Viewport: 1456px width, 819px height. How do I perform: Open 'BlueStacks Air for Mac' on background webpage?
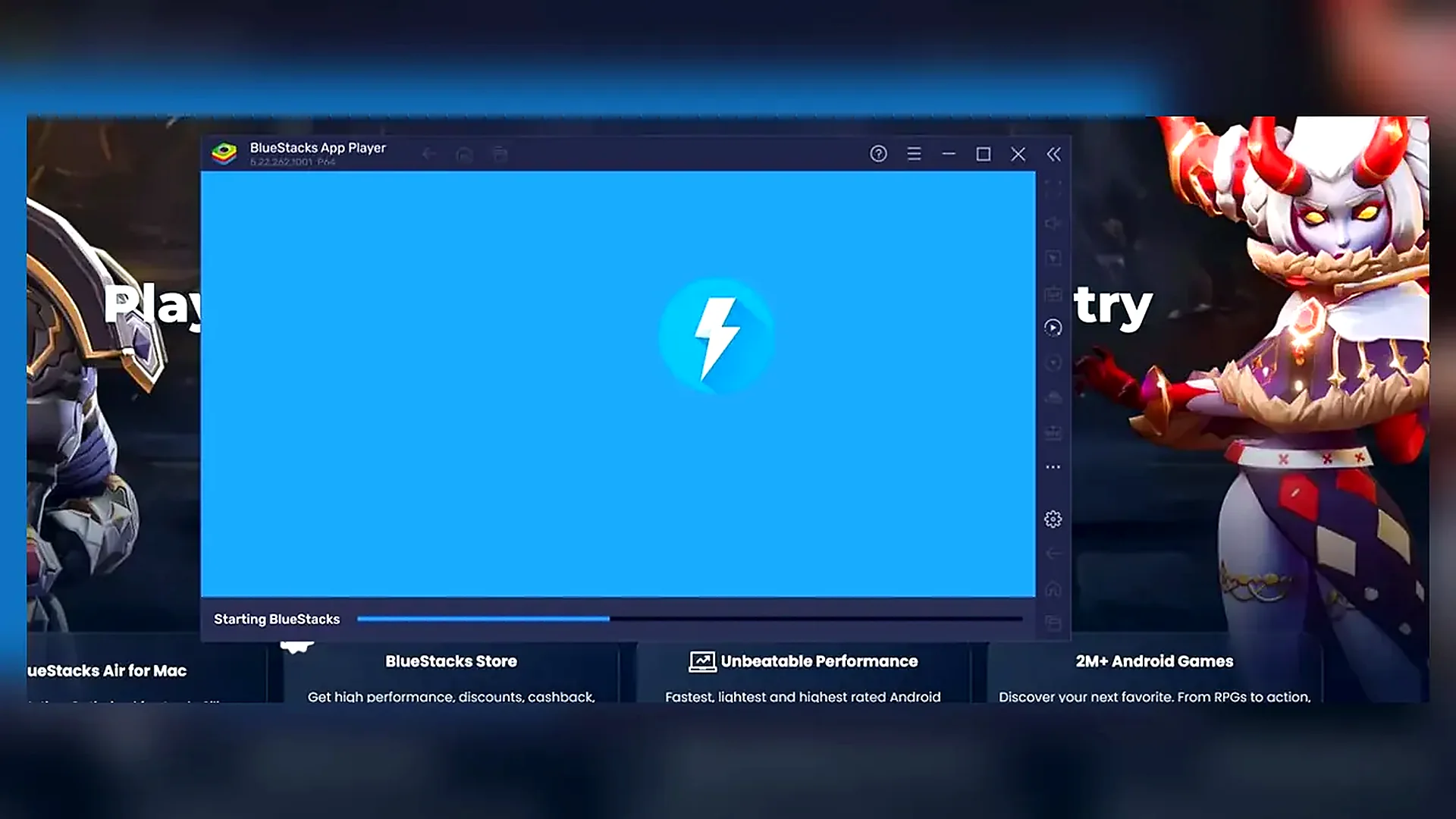(107, 670)
